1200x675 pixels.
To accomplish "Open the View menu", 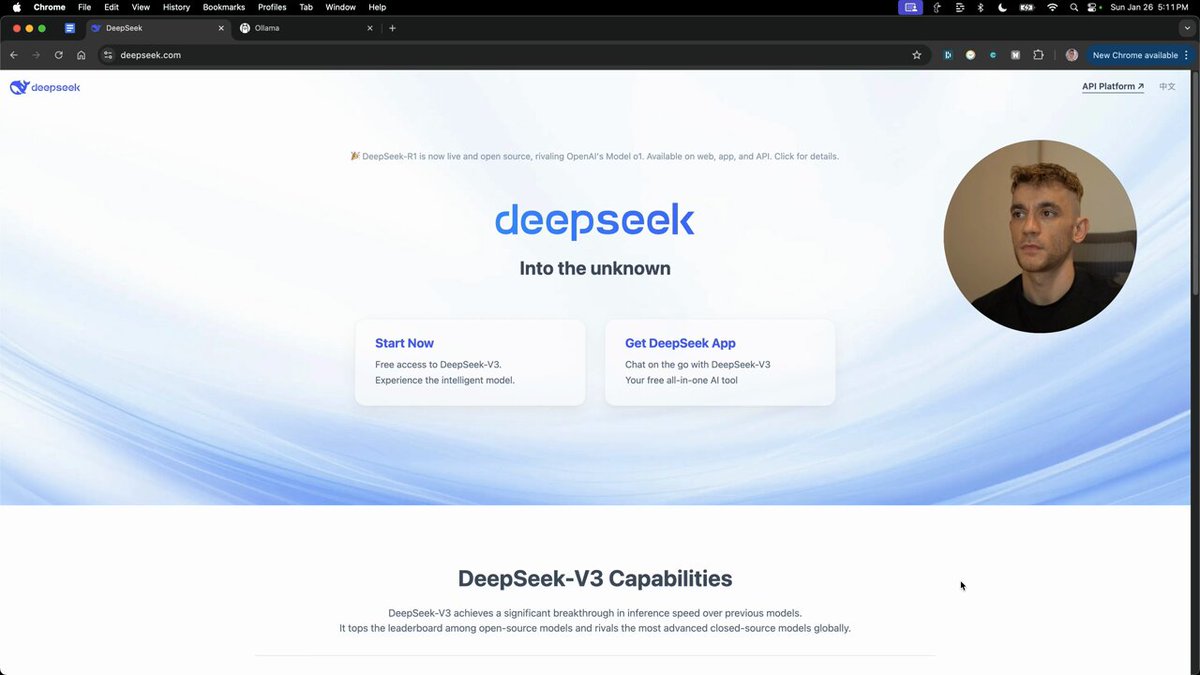I will pyautogui.click(x=141, y=7).
